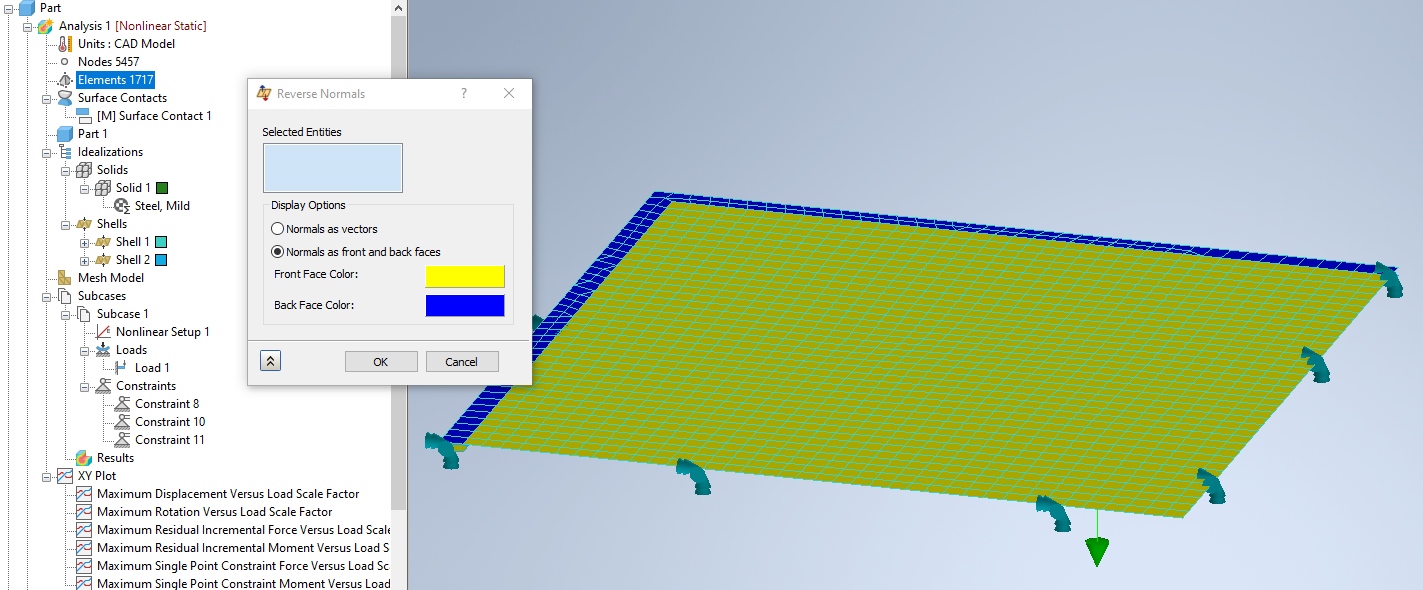
Task: Click the Shell 2 icon
Action: 103,260
